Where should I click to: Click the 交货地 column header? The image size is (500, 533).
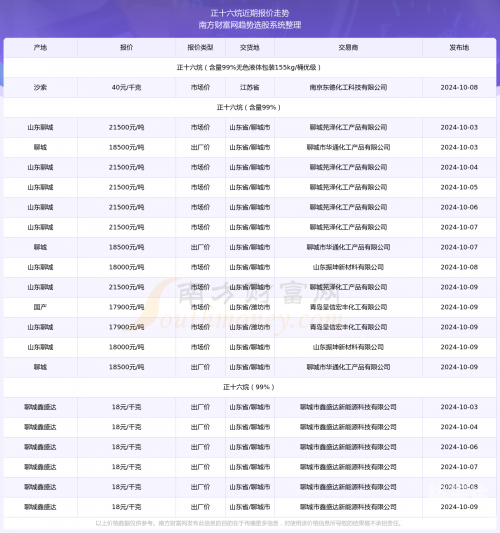coord(250,48)
